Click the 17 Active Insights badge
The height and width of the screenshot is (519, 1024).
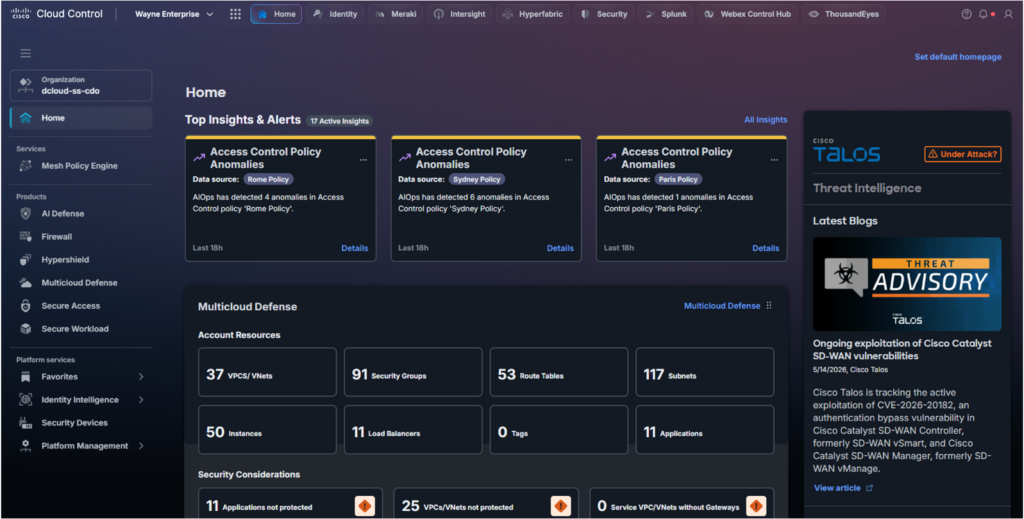pos(340,121)
